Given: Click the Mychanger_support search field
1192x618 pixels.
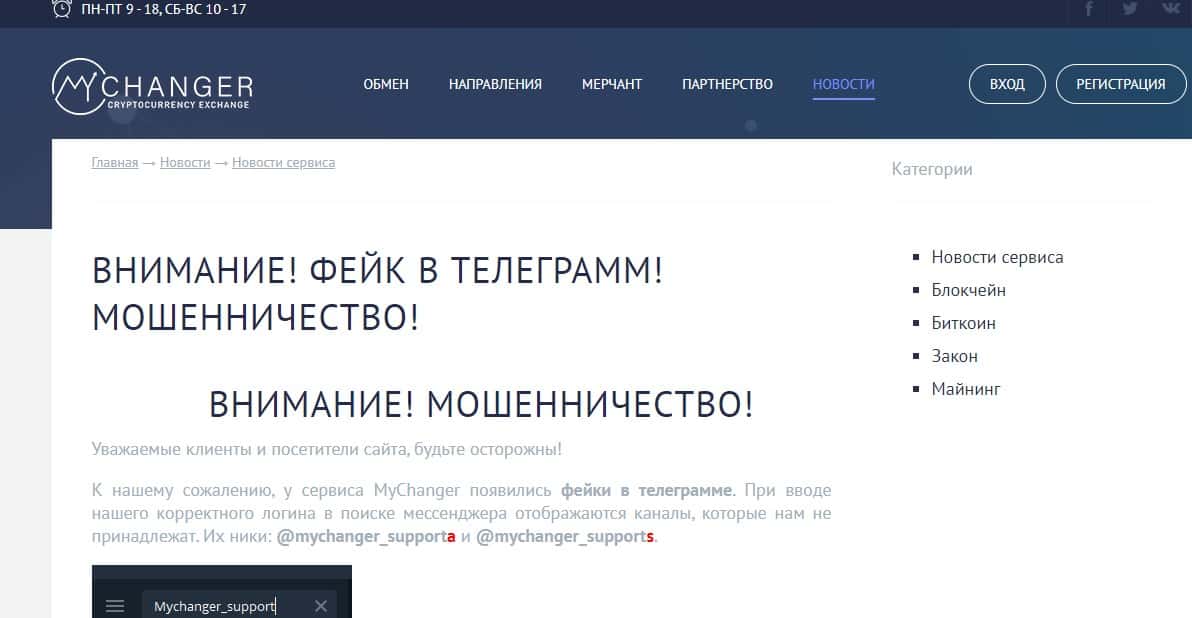Looking at the screenshot, I should [x=239, y=606].
